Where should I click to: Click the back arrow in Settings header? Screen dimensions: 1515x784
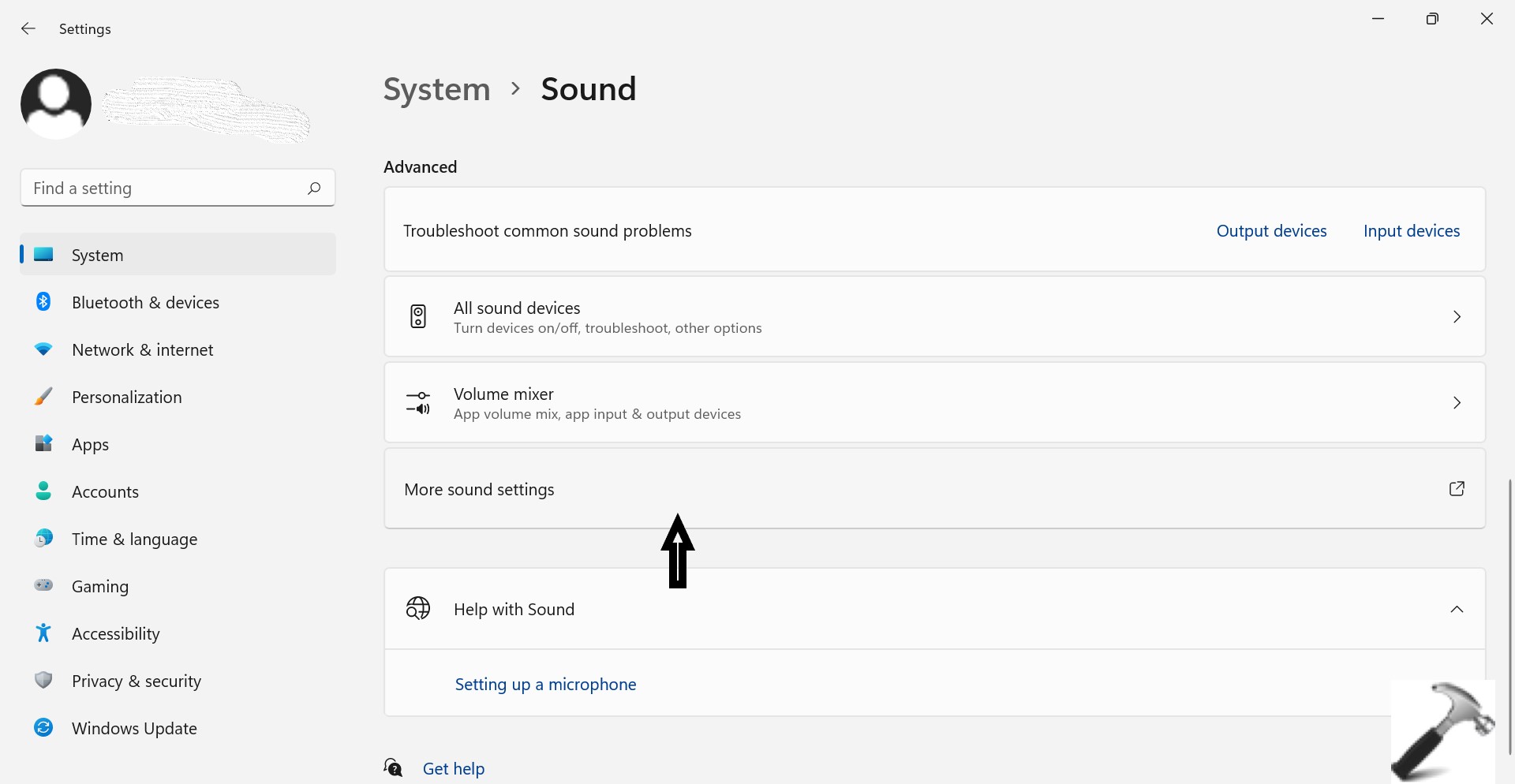(28, 29)
